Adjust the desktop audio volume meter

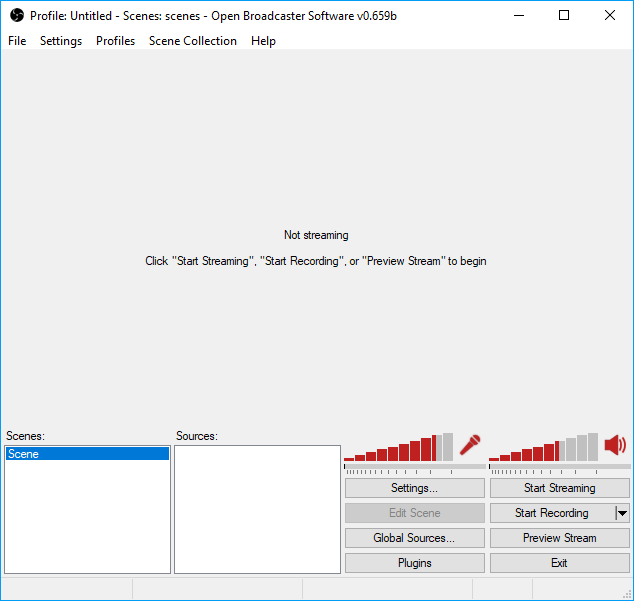pyautogui.click(x=543, y=447)
